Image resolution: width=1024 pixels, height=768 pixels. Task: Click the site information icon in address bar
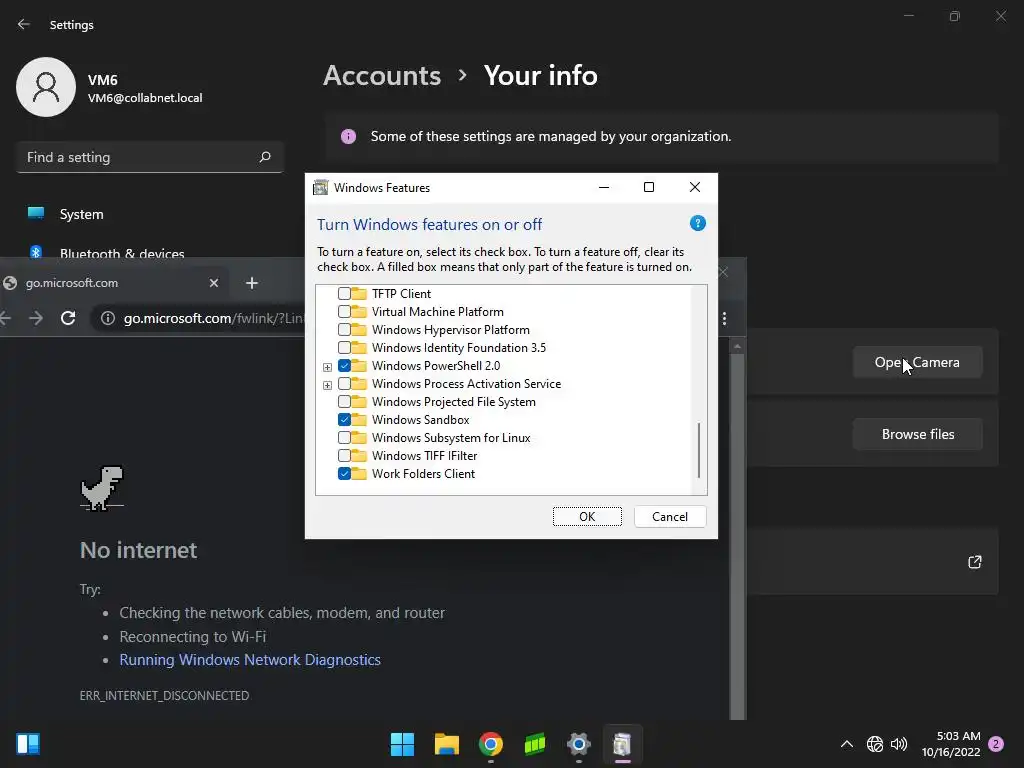click(x=108, y=318)
